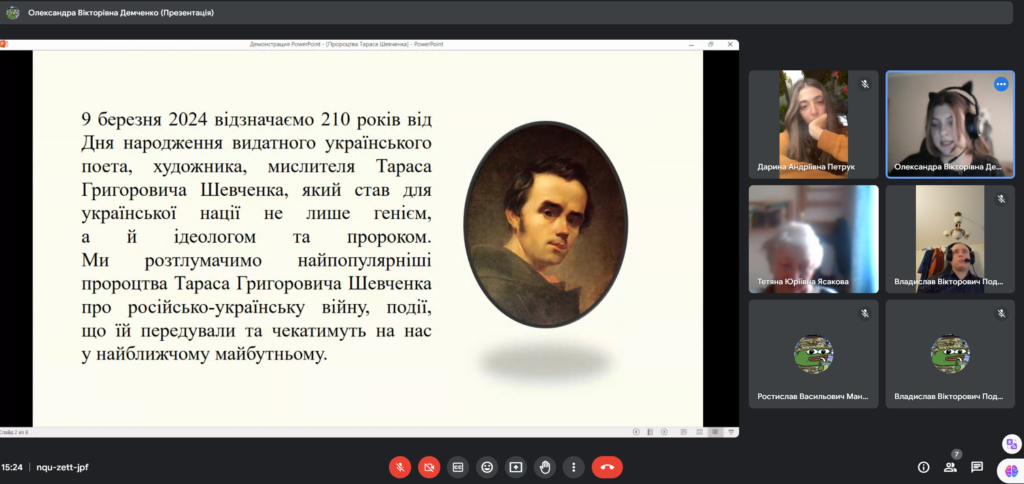Unmute the microphone in the call bar

pyautogui.click(x=400, y=467)
